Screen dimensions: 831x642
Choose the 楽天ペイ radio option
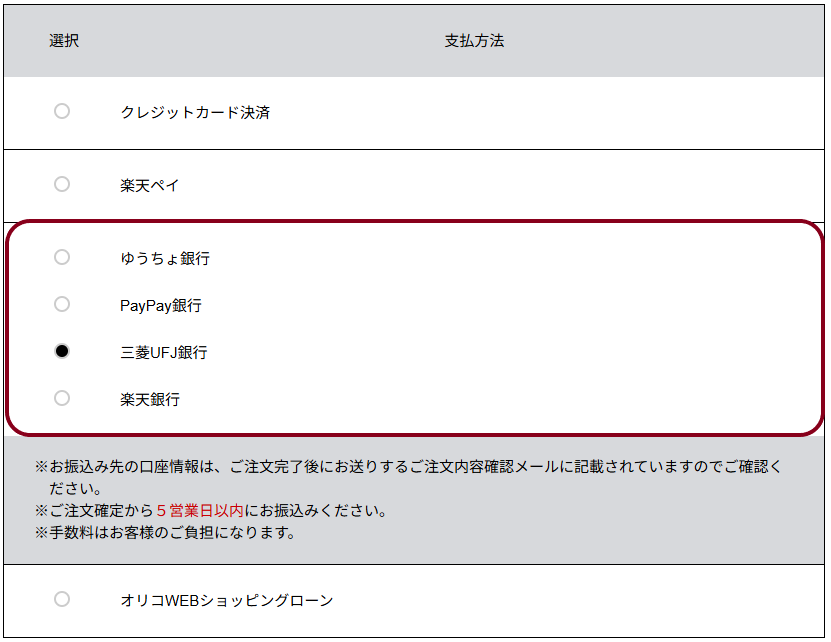pyautogui.click(x=62, y=184)
